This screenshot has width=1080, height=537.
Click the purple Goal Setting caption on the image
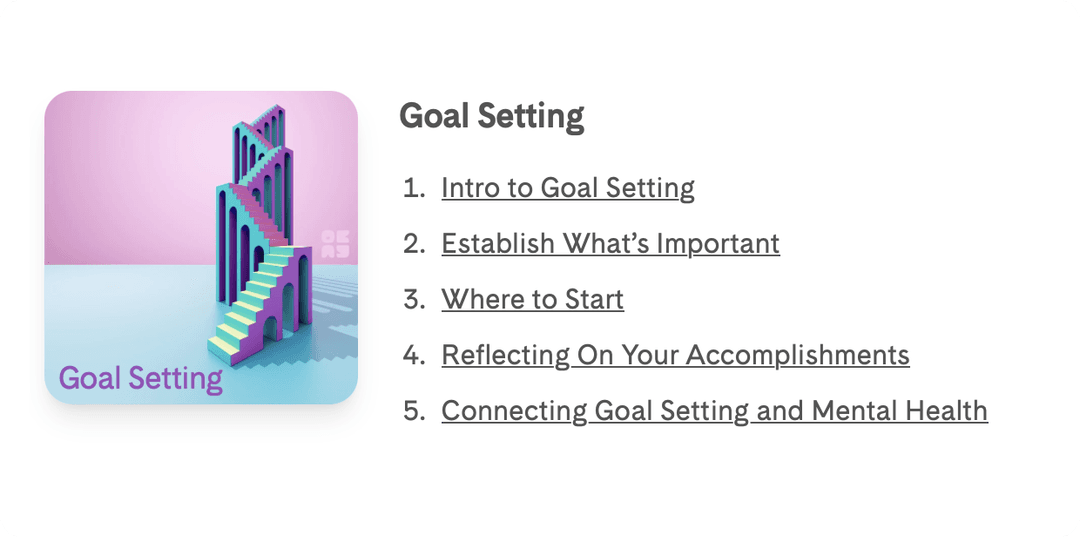coord(141,378)
